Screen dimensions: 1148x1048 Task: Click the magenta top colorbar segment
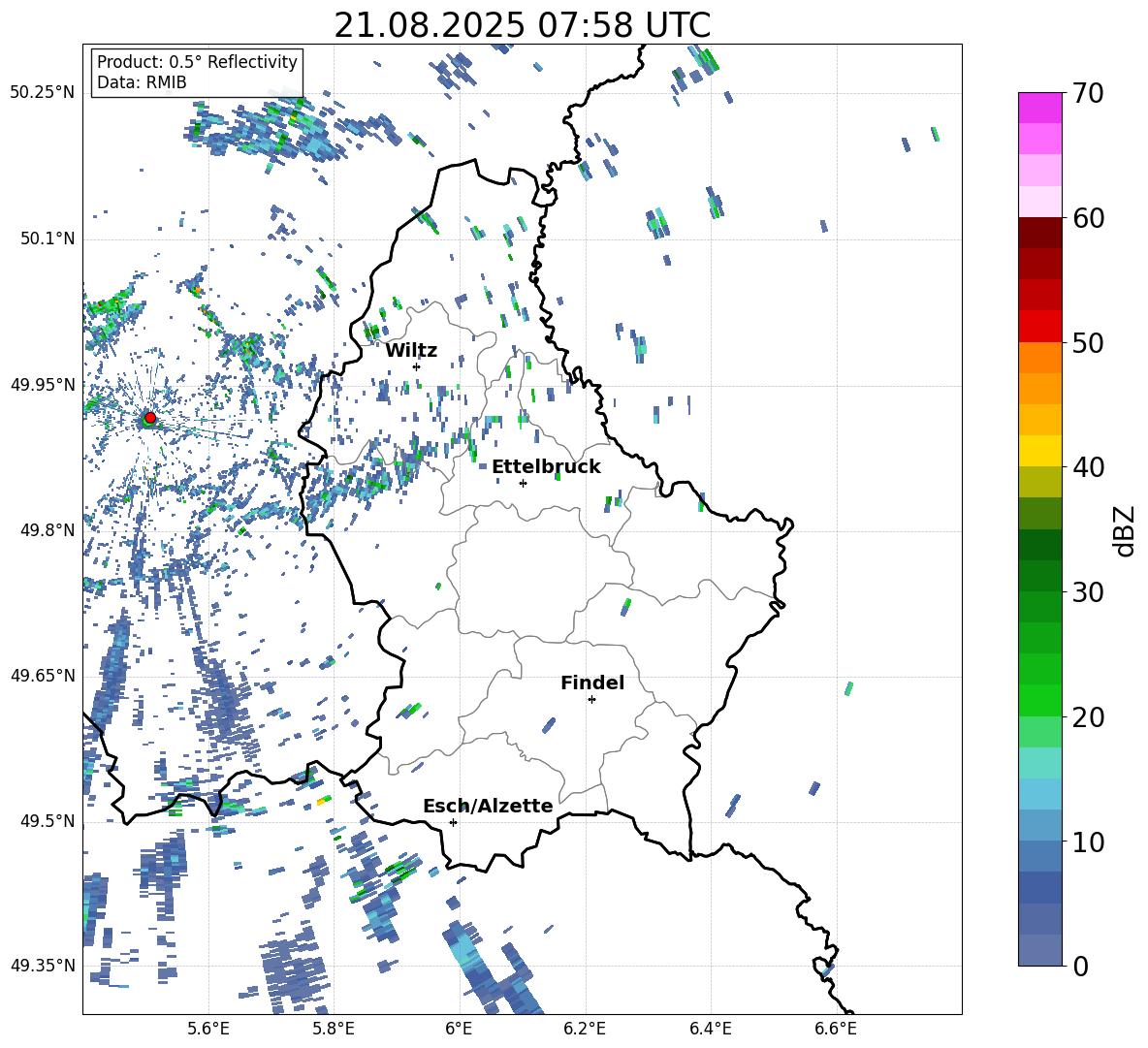[x=1039, y=108]
